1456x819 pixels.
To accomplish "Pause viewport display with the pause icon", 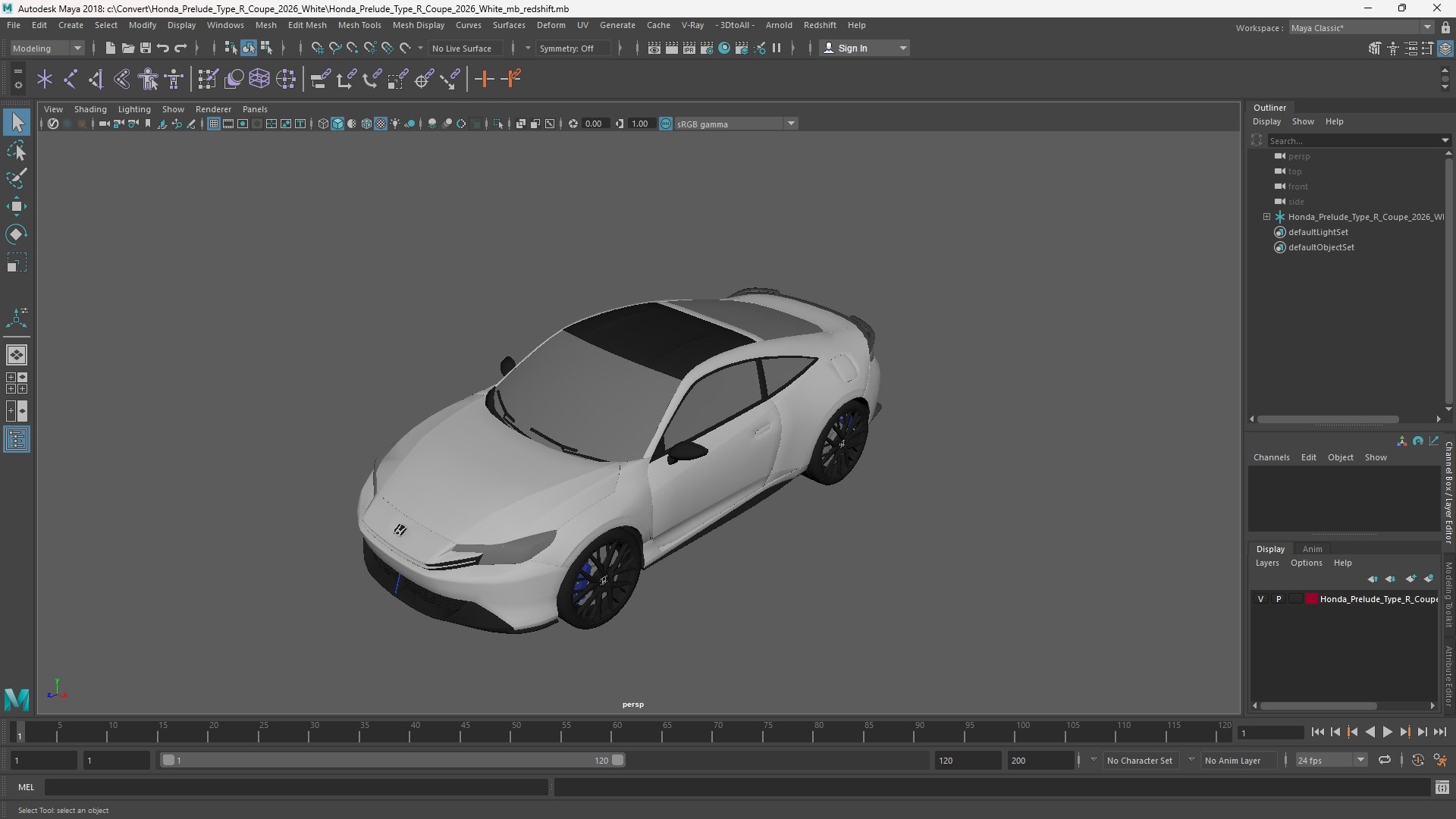I will pos(777,48).
